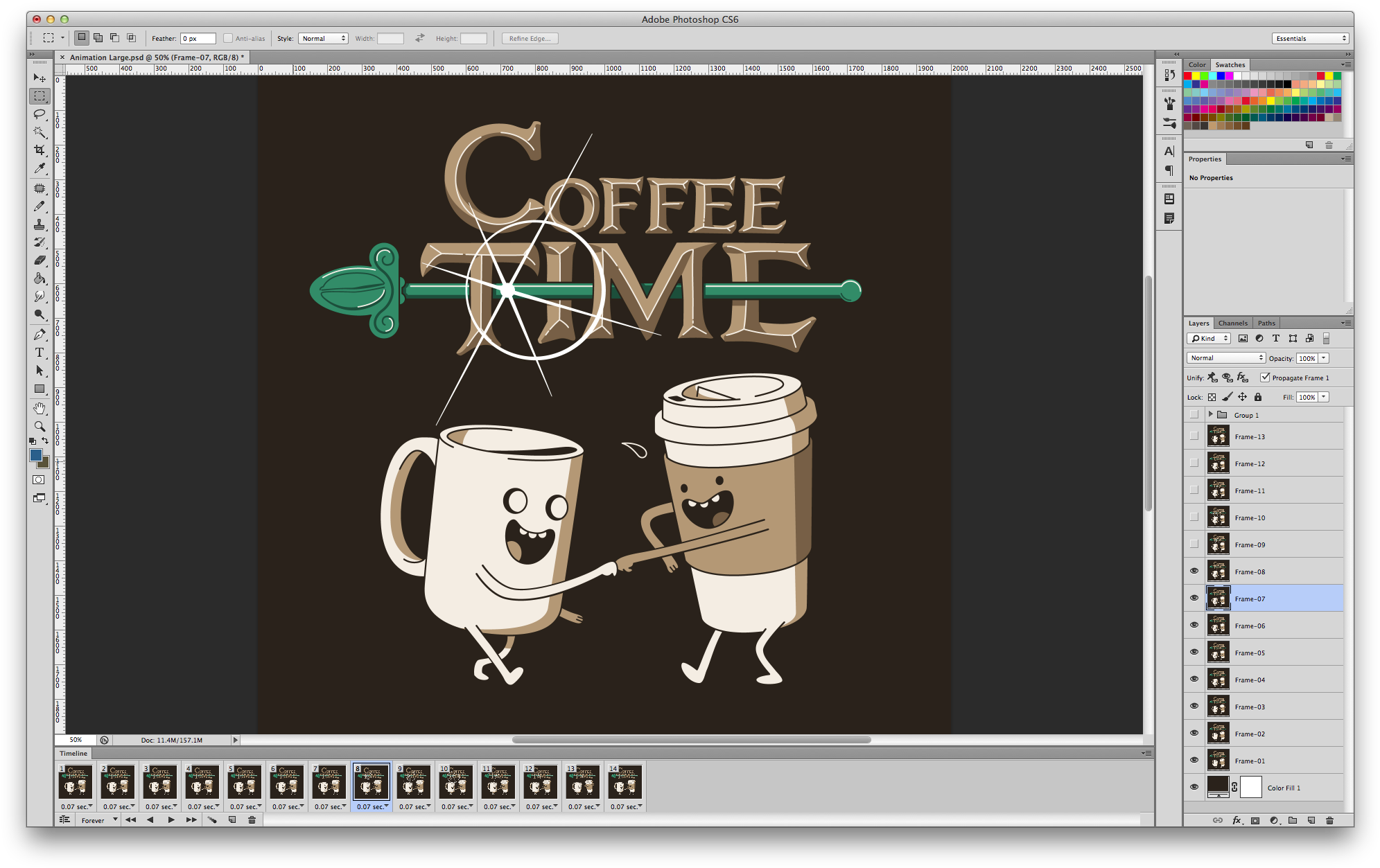Image resolution: width=1380 pixels, height=868 pixels.
Task: Hide the Frame-08 layer
Action: pos(1194,572)
